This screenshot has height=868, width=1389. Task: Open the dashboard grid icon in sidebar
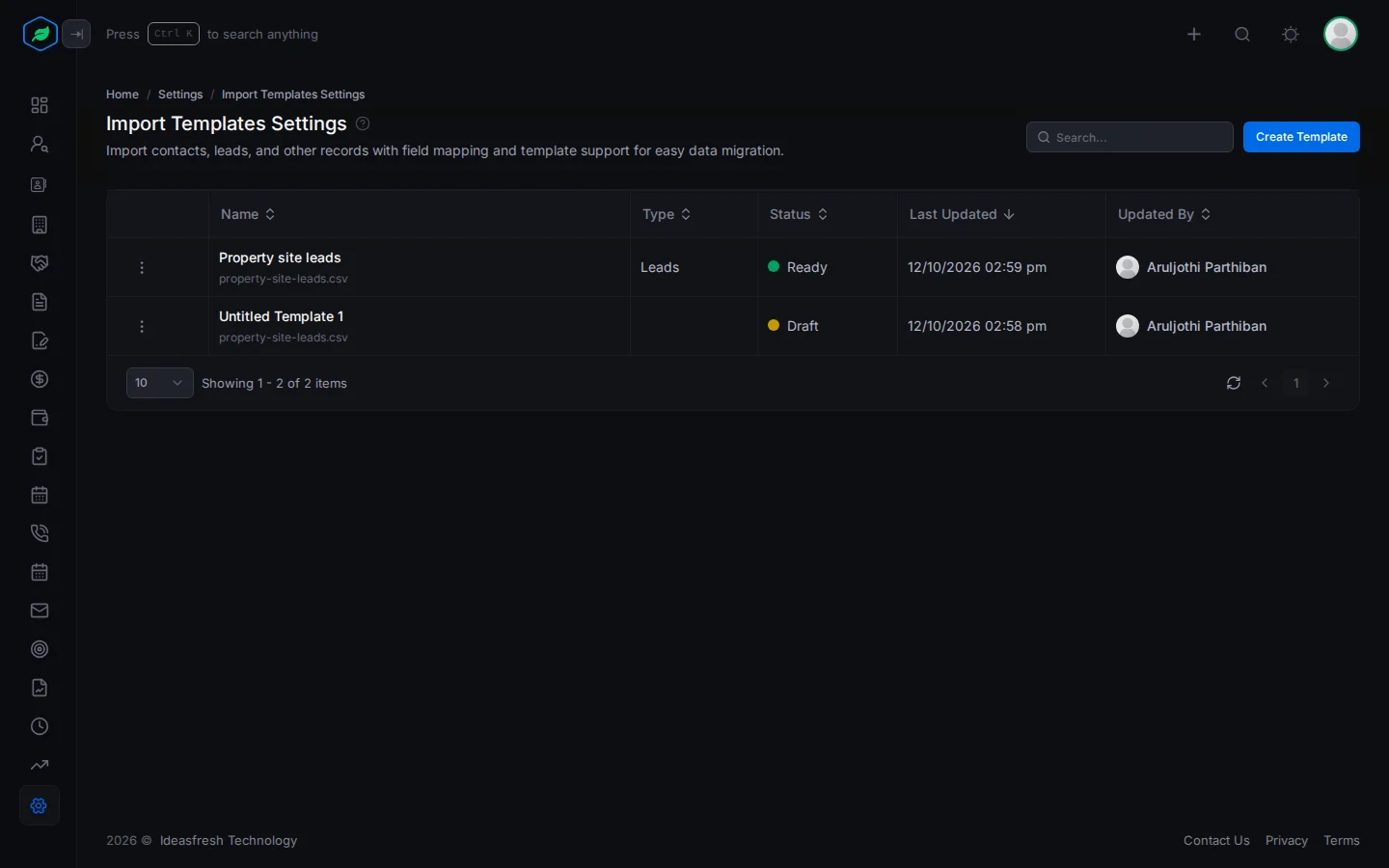[40, 105]
